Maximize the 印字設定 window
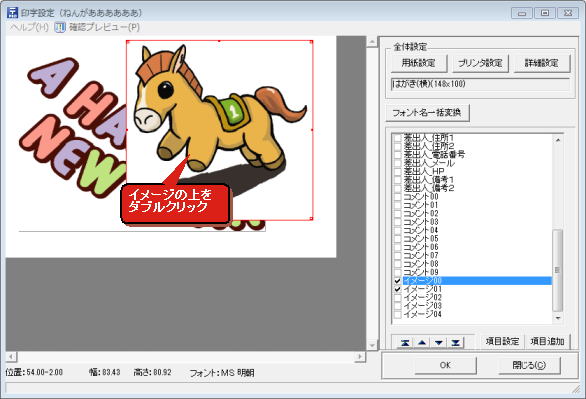The image size is (586, 399). click(545, 13)
